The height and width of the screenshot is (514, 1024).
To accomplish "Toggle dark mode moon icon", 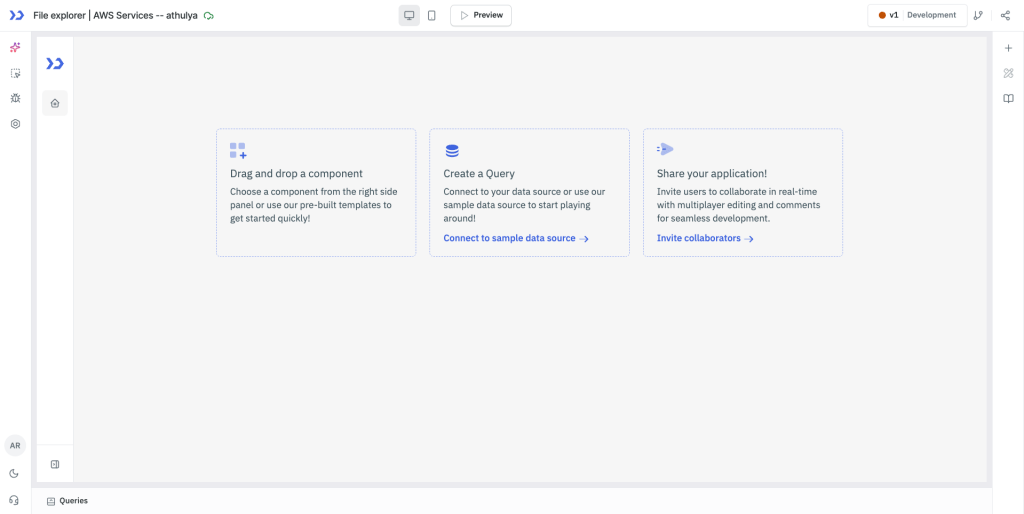I will (15, 474).
